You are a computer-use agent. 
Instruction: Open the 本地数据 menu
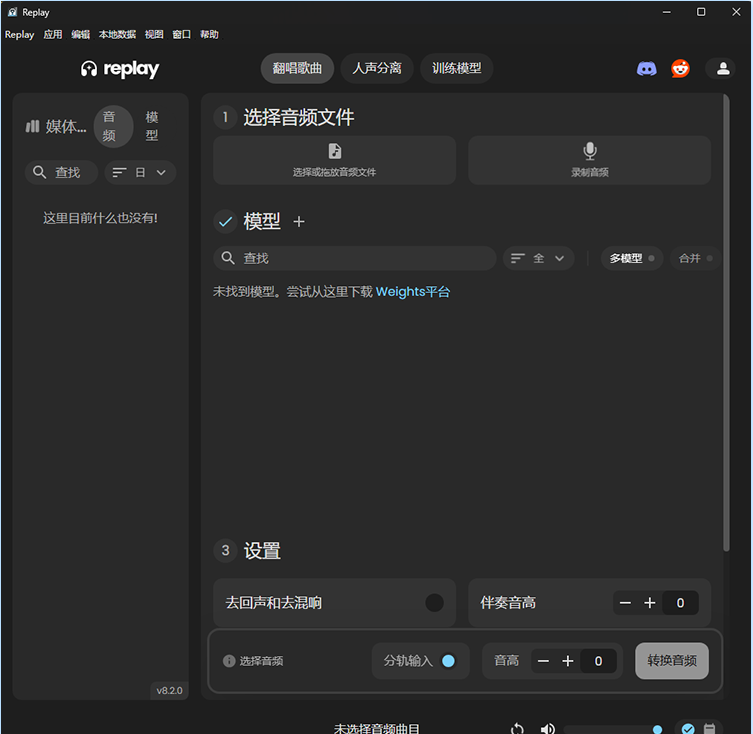[117, 34]
